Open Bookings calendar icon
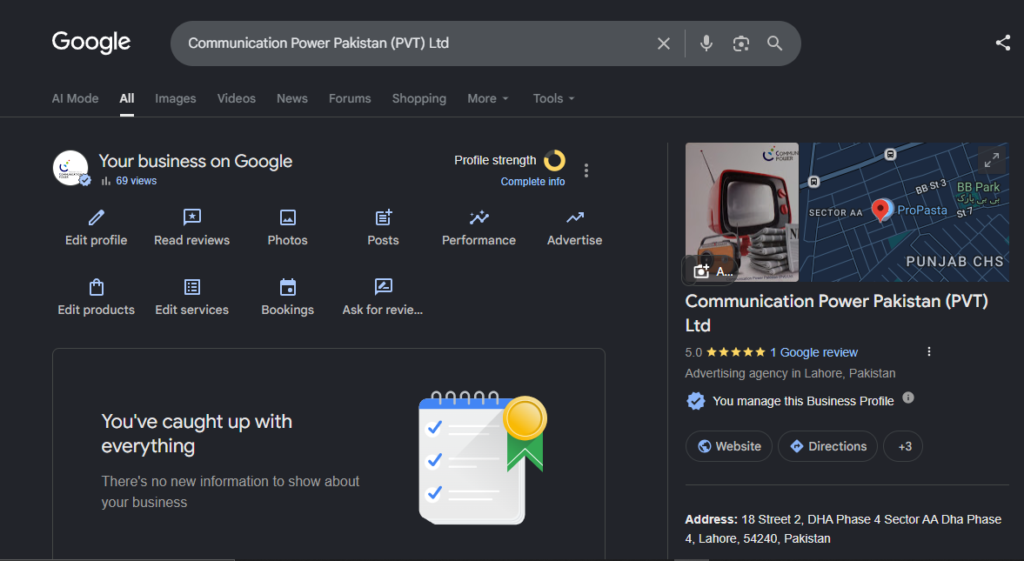The image size is (1024, 561). pyautogui.click(x=288, y=287)
